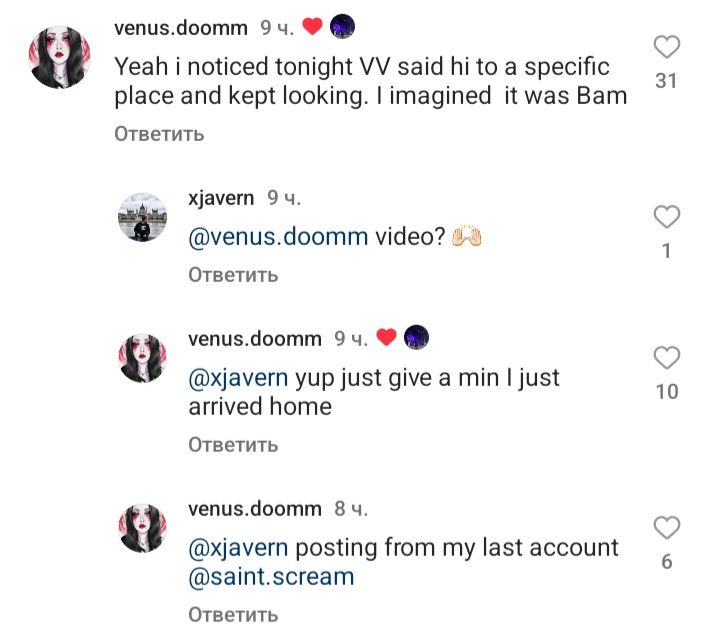Like the 'just arrived home' reply
720x643 pixels.
pos(666,357)
